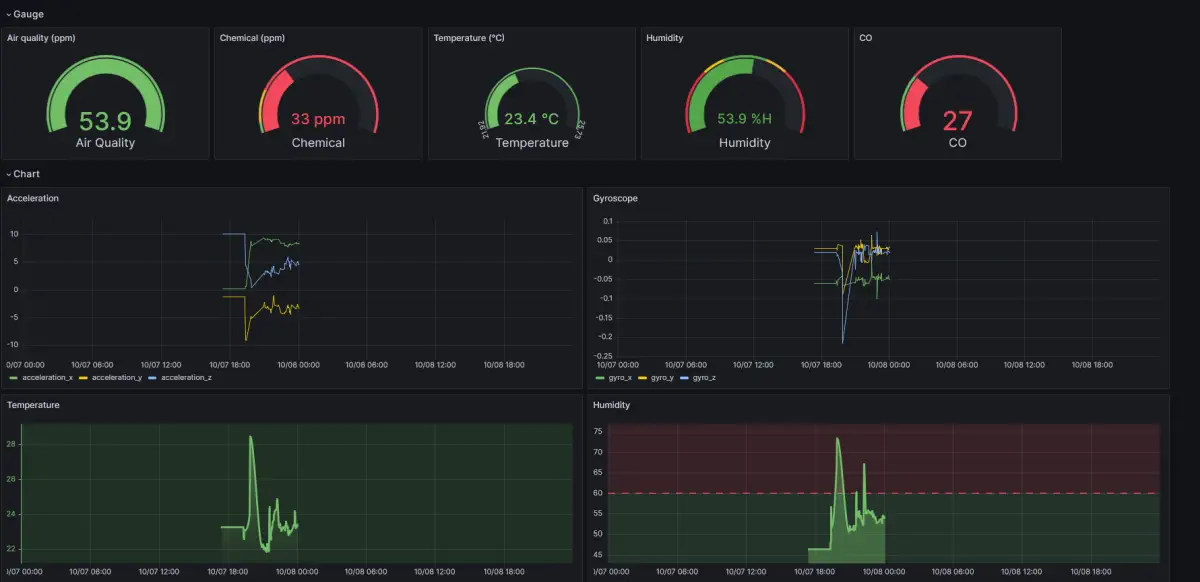Image resolution: width=1200 pixels, height=582 pixels.
Task: Open the Chemical (ppm) panel title menu
Action: click(250, 38)
